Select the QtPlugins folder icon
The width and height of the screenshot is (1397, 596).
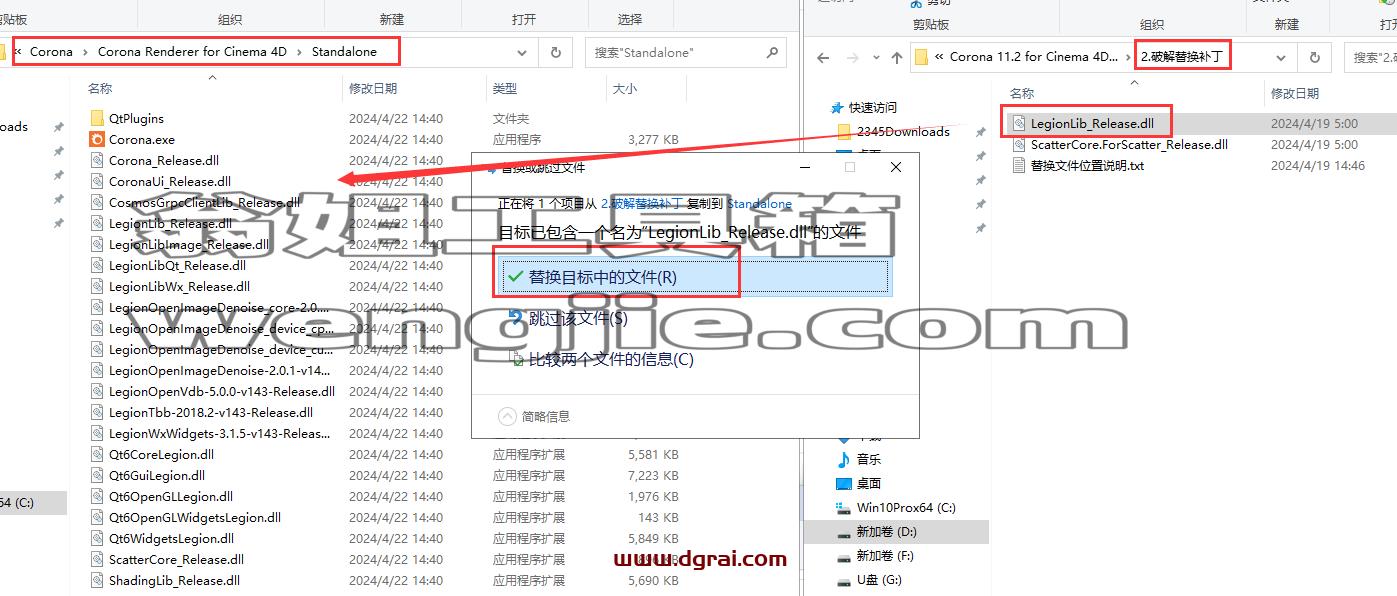[97, 118]
